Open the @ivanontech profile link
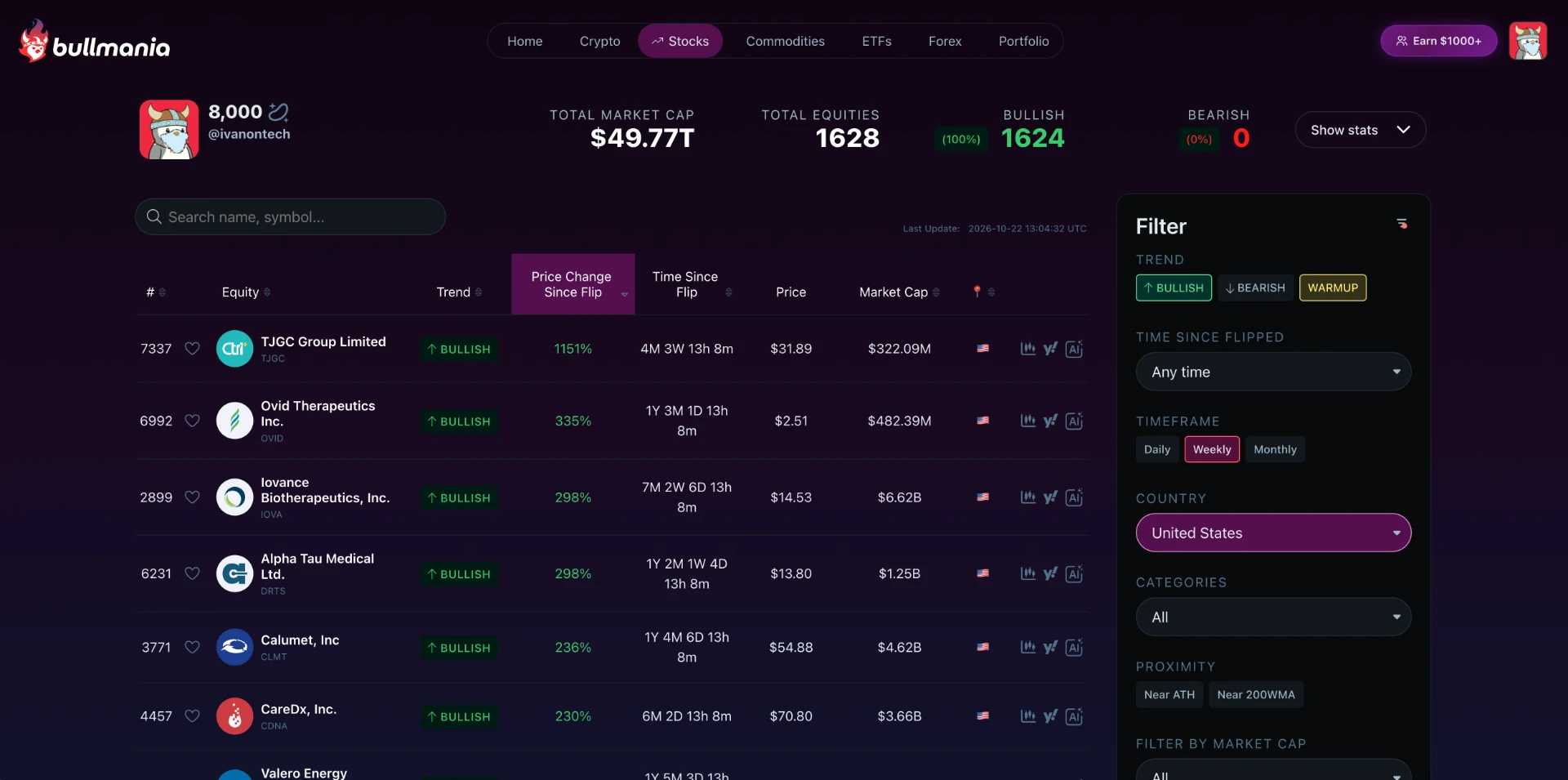1568x780 pixels. [249, 134]
